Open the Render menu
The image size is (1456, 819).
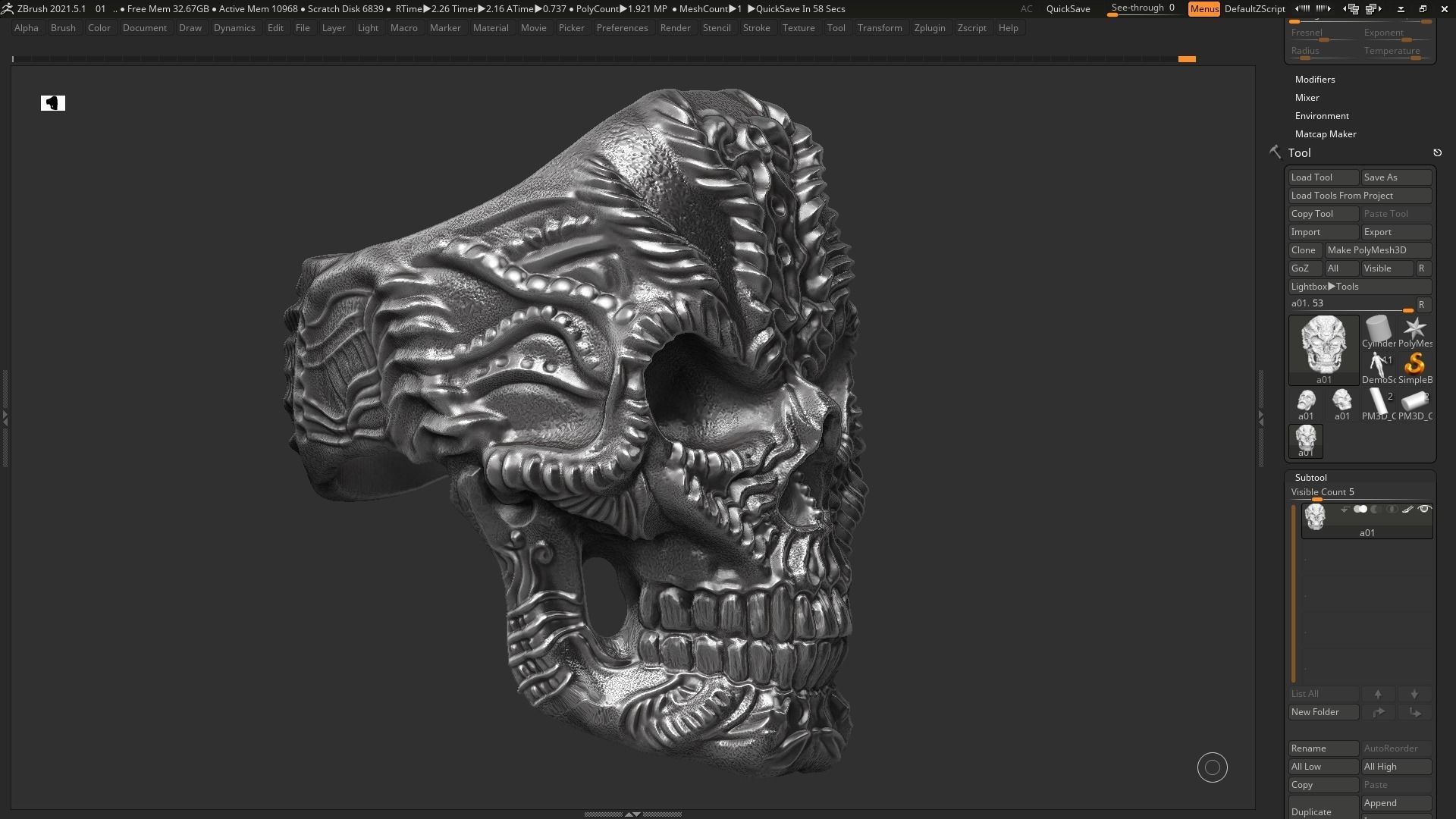coord(675,28)
